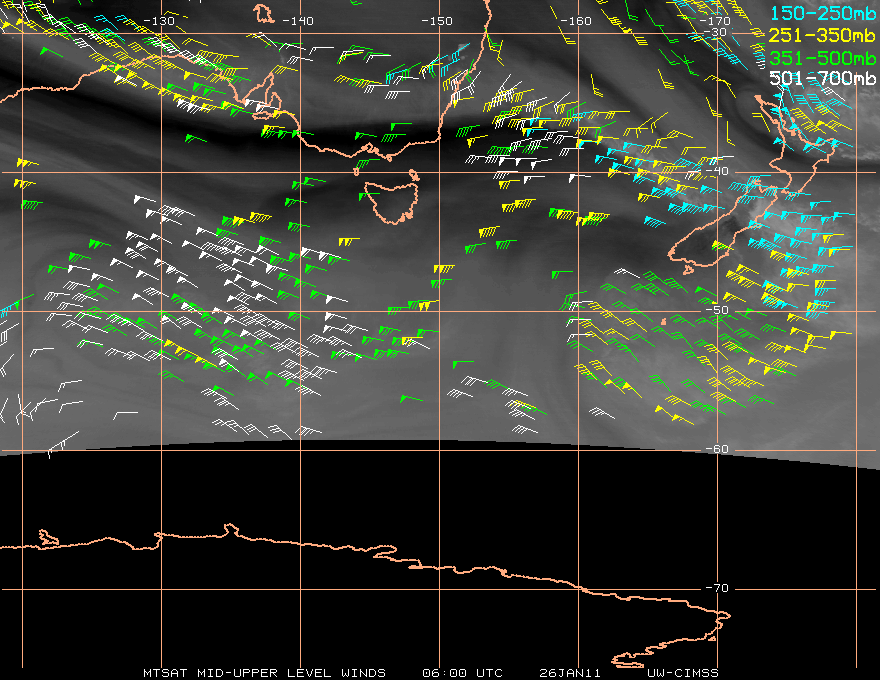Image resolution: width=880 pixels, height=680 pixels.
Task: Click the -130 longitude label
Action: coord(159,20)
